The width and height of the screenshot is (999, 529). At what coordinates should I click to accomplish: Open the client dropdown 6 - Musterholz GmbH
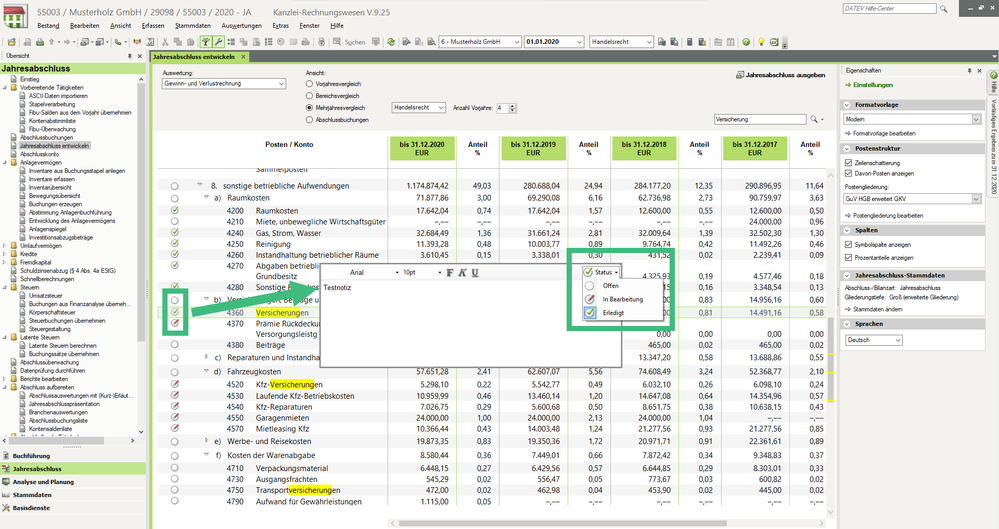pyautogui.click(x=480, y=42)
